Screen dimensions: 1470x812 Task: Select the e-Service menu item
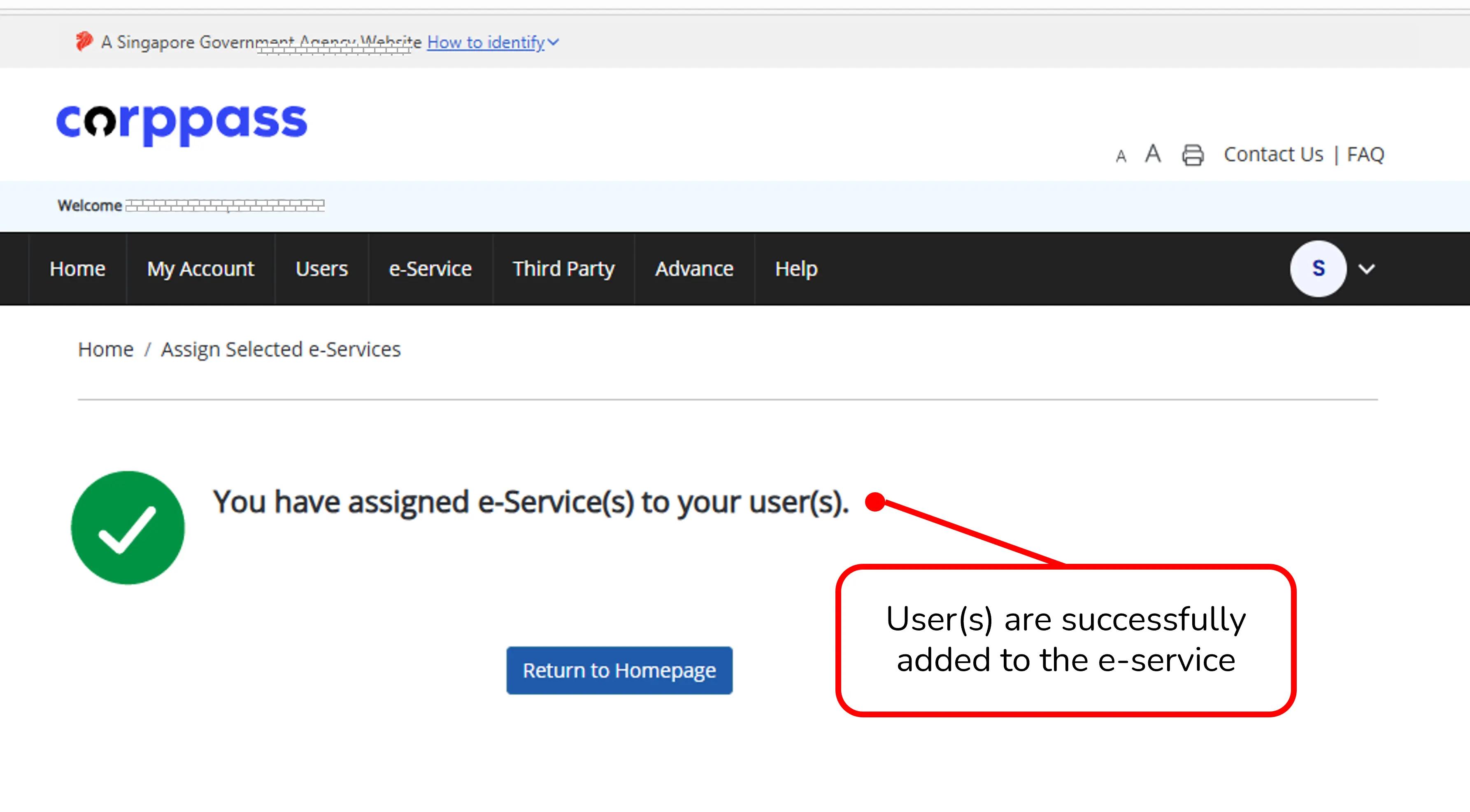(430, 269)
